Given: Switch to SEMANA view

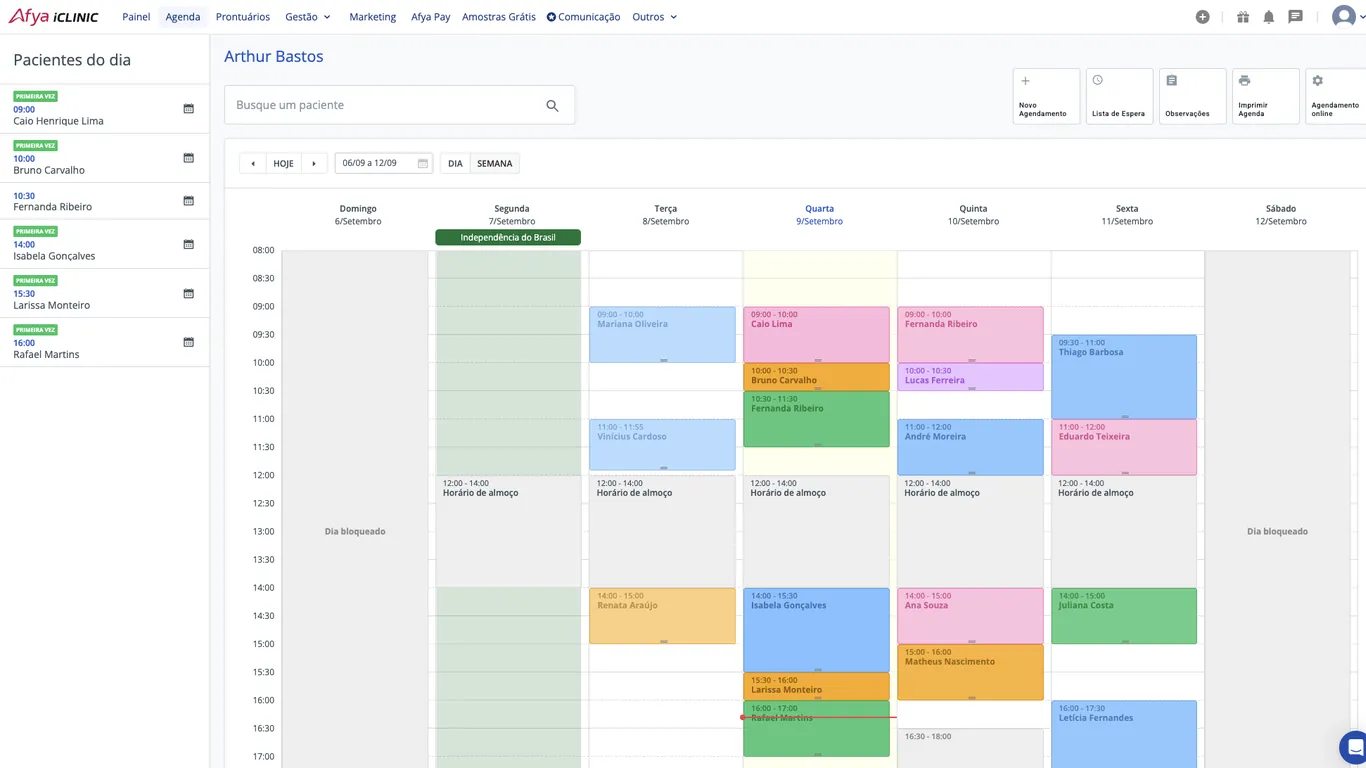Looking at the screenshot, I should (495, 163).
